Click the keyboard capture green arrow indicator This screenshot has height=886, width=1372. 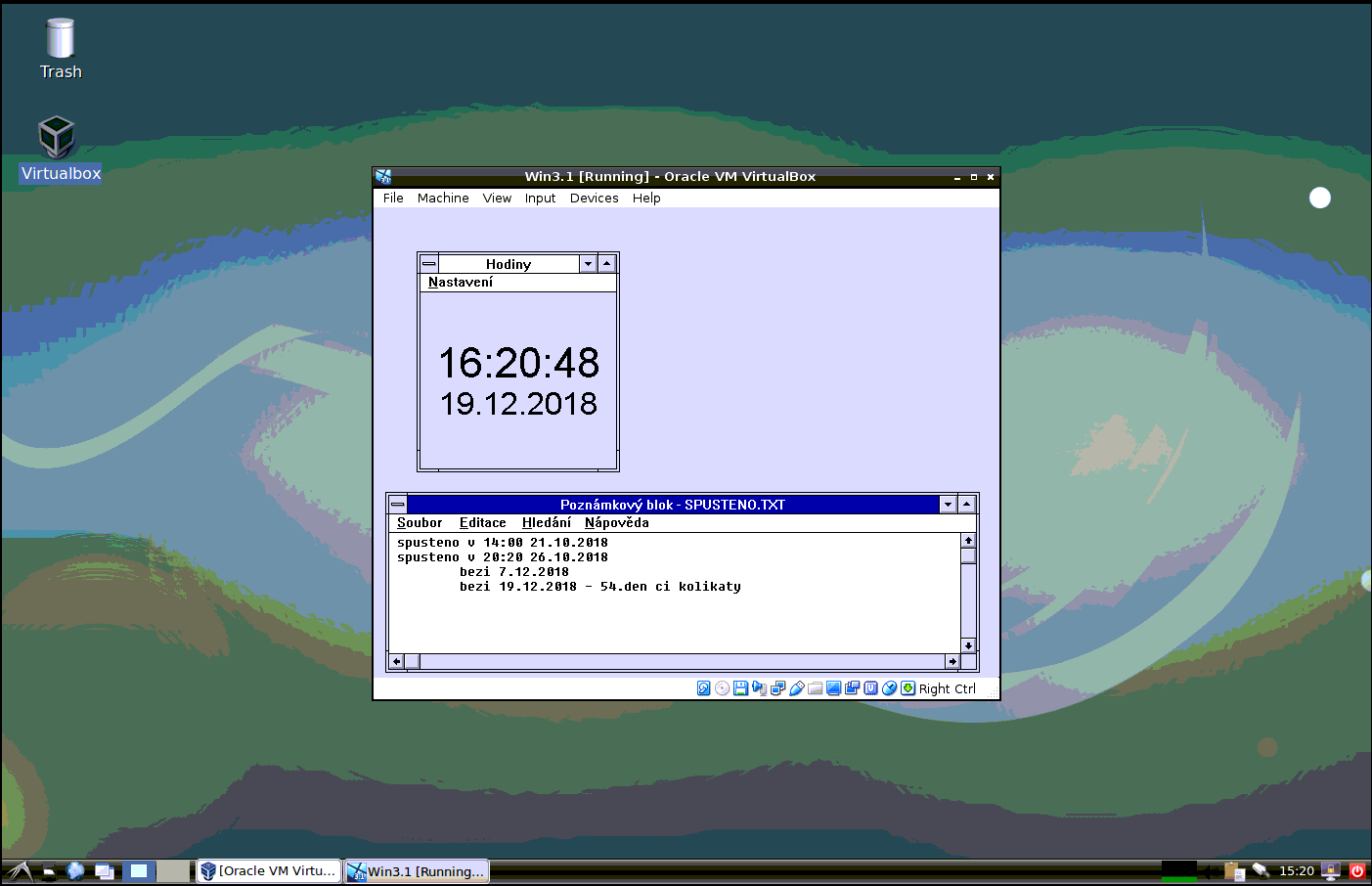click(907, 688)
